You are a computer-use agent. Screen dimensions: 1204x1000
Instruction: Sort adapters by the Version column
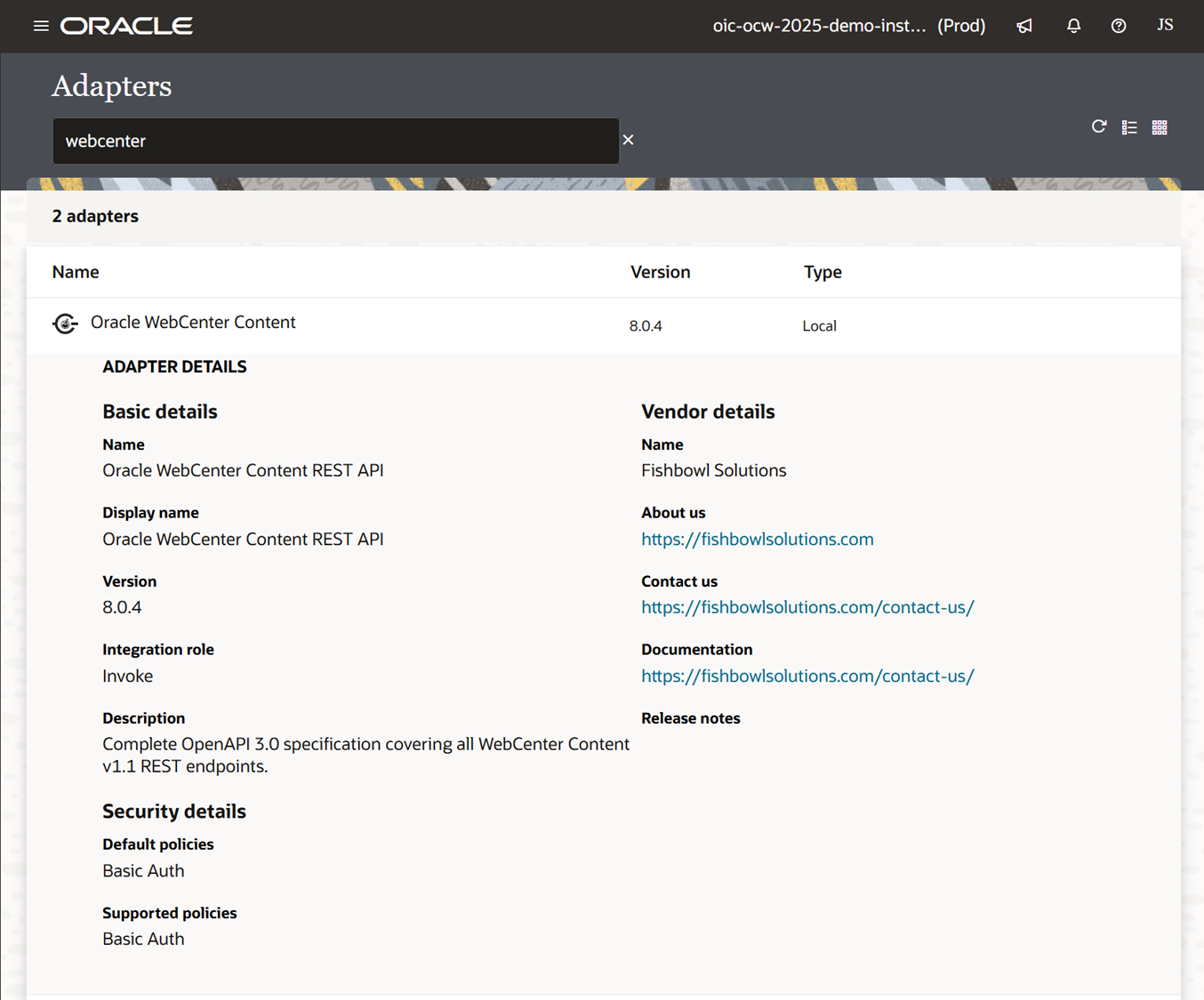660,272
